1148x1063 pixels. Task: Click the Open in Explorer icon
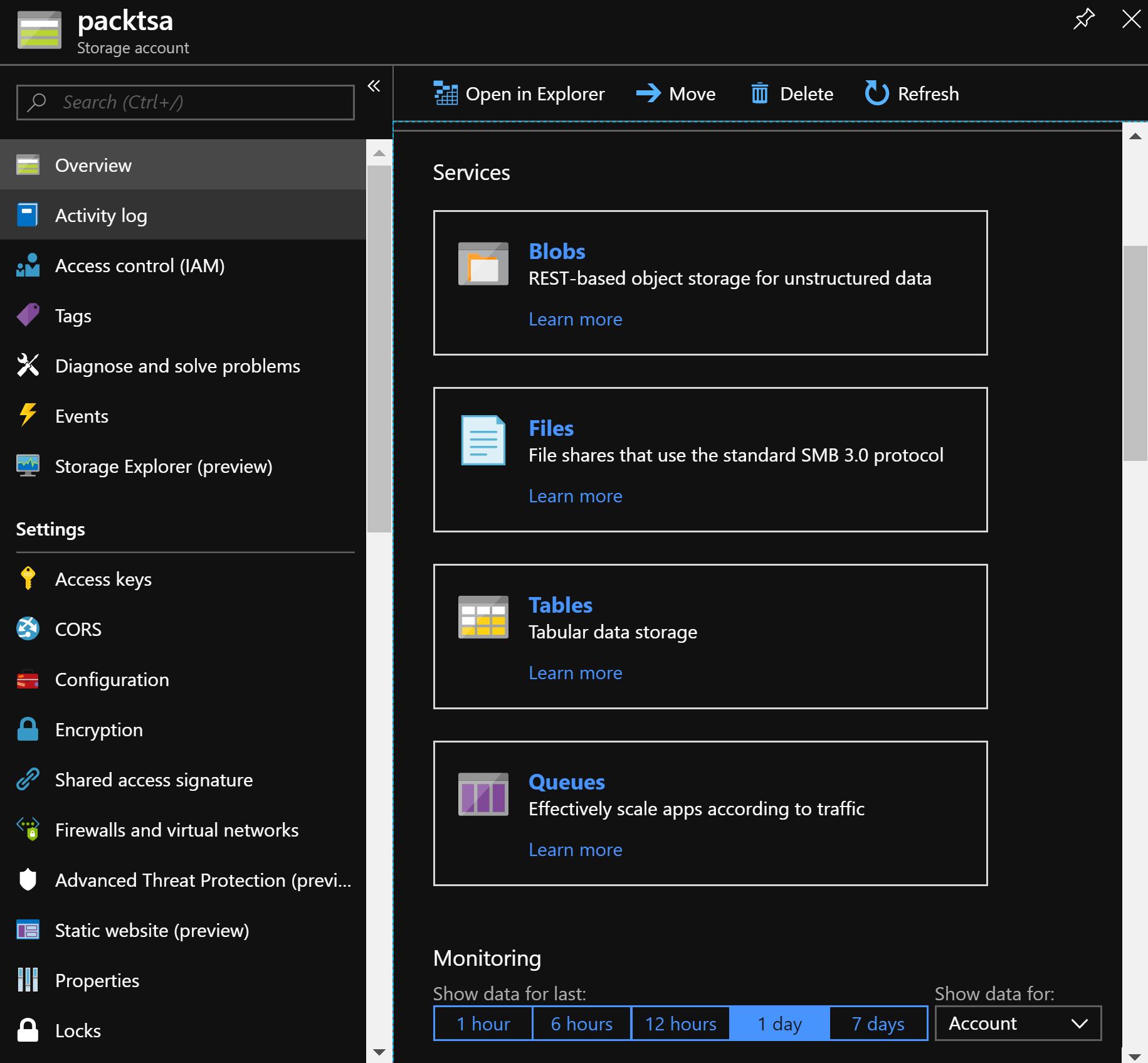(x=445, y=93)
